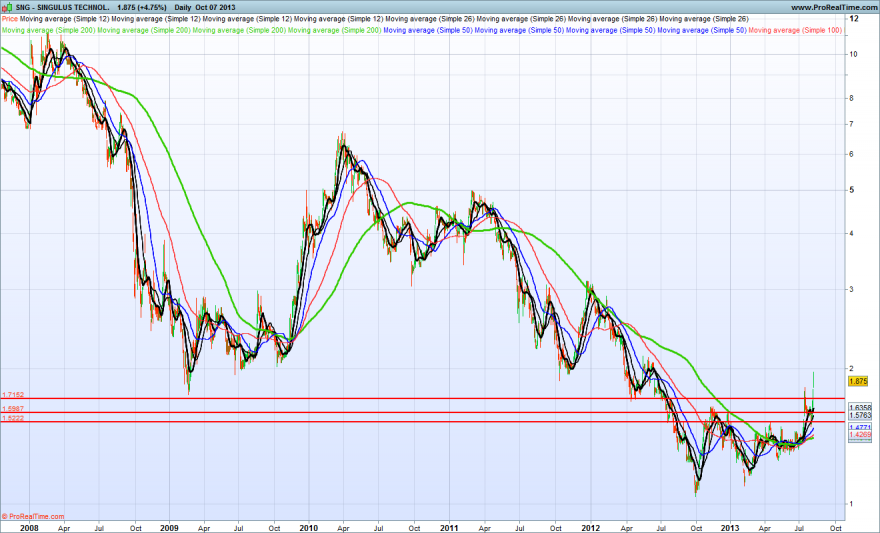Open the first green Moving average (Simple 200) legend
The width and height of the screenshot is (880, 533).
tap(48, 30)
